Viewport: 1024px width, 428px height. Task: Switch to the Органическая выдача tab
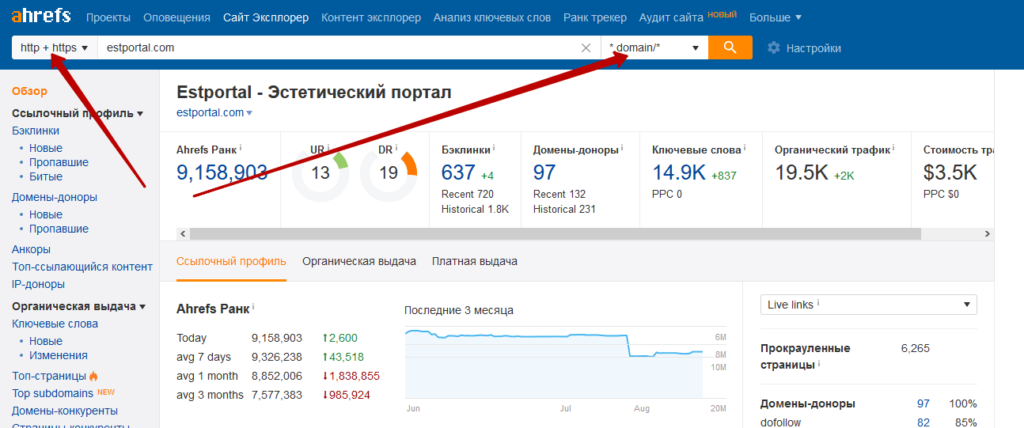(359, 261)
